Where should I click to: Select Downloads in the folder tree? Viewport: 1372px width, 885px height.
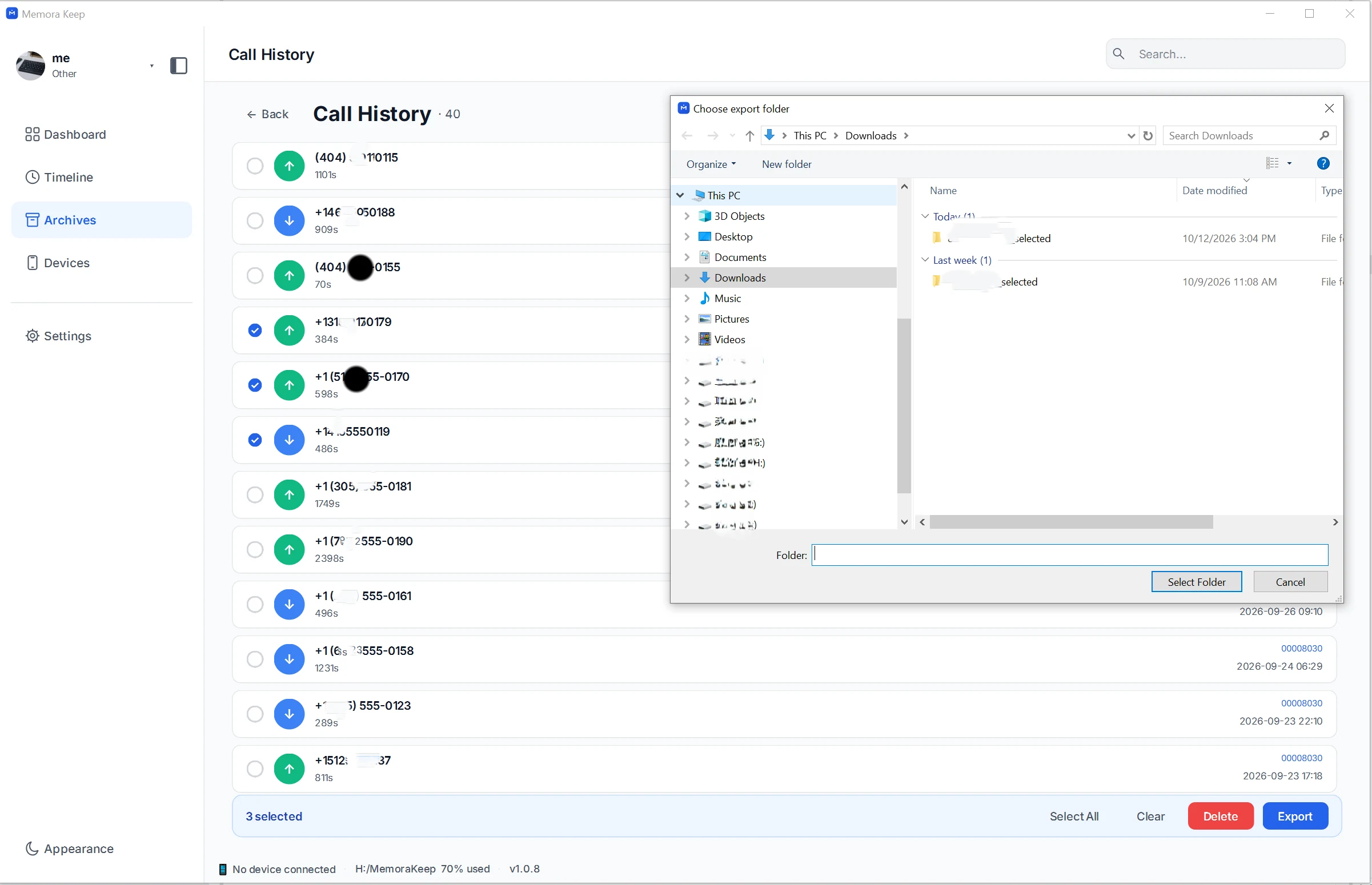(740, 278)
